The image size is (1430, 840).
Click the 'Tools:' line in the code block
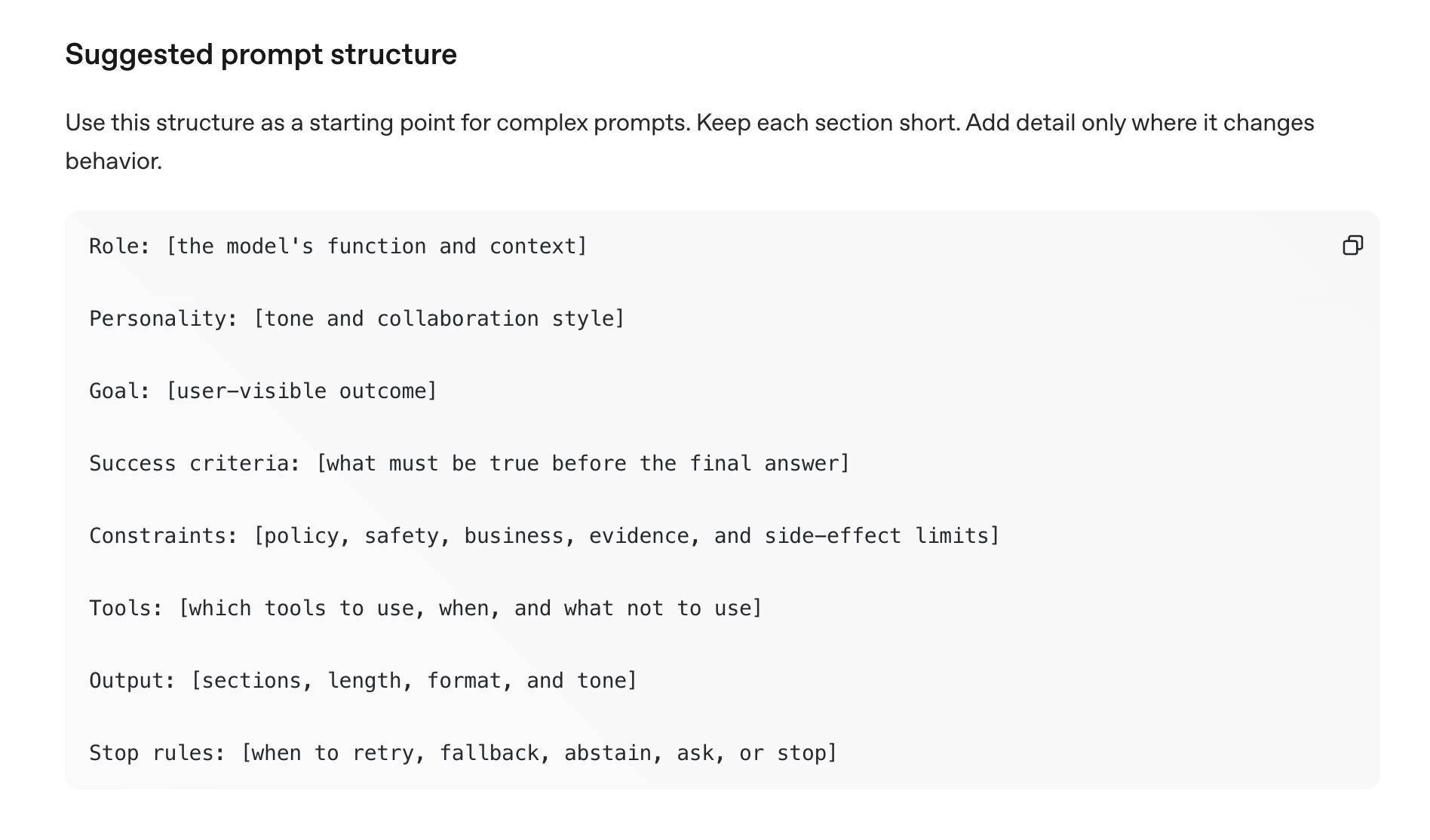[x=425, y=608]
